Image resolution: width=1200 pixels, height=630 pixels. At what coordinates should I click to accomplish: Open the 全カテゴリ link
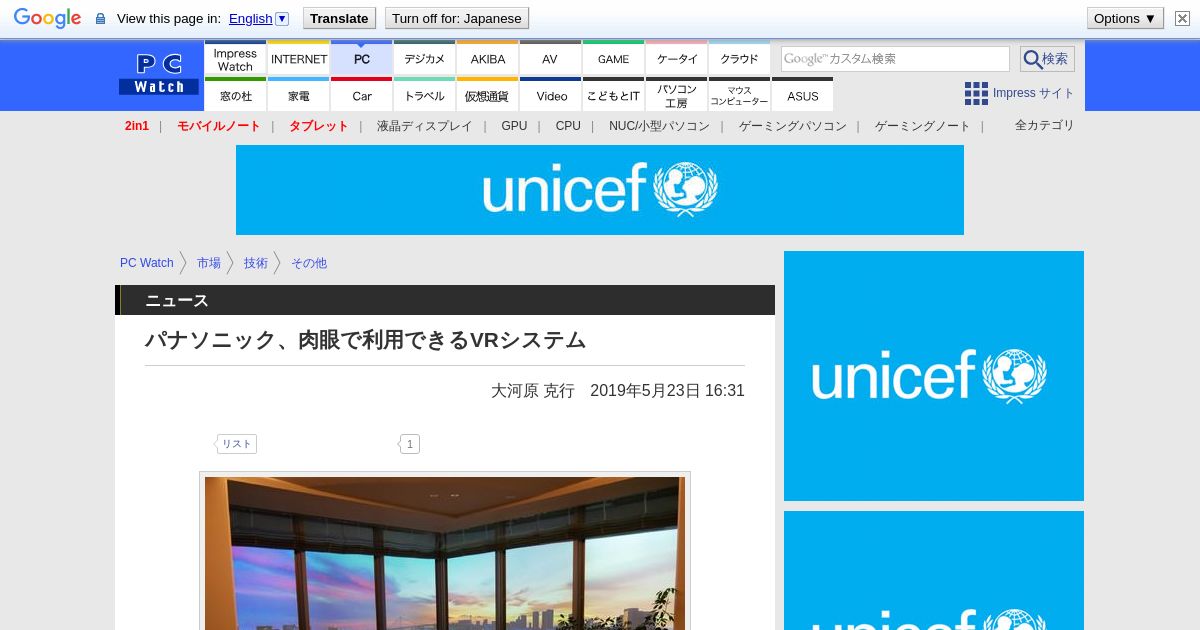click(x=1044, y=125)
